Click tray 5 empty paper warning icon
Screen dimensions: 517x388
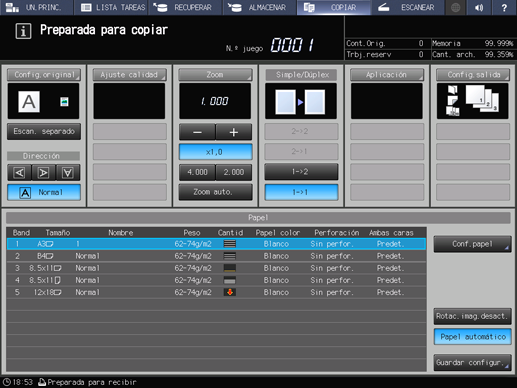tap(230, 292)
